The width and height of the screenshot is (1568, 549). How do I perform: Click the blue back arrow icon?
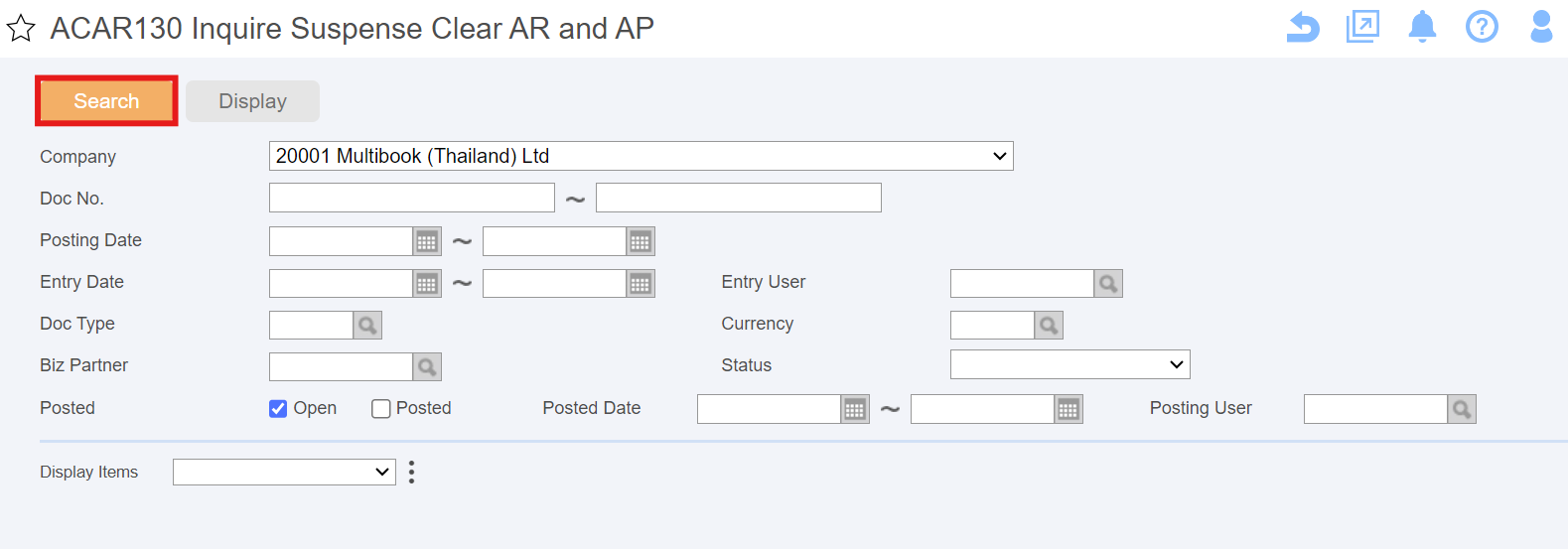(x=1303, y=27)
